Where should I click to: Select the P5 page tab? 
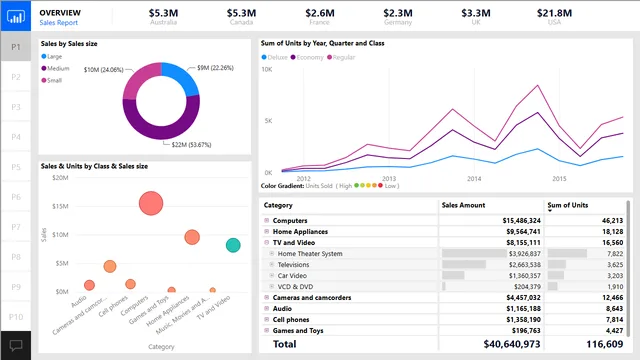click(x=16, y=167)
